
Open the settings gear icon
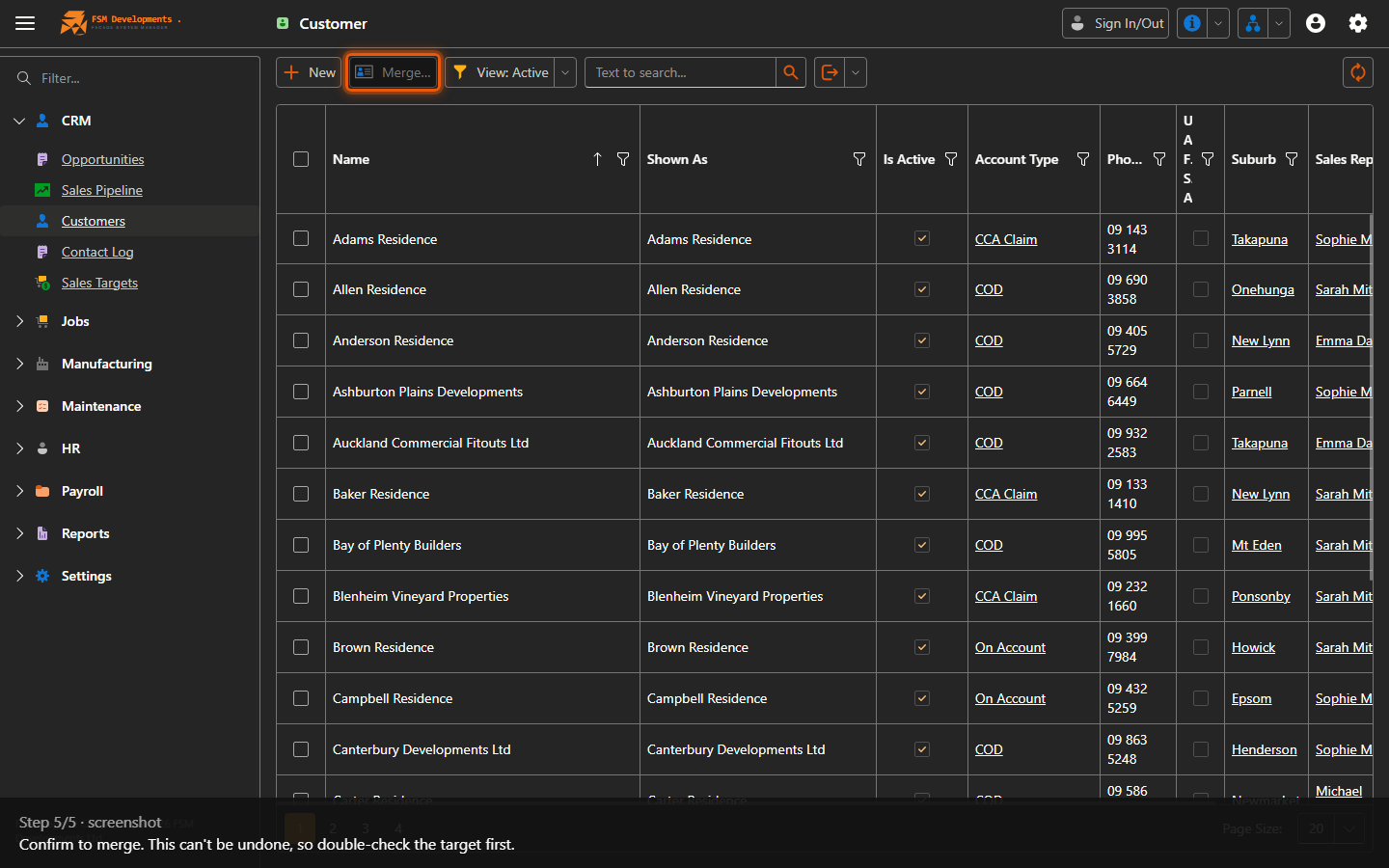click(1358, 23)
